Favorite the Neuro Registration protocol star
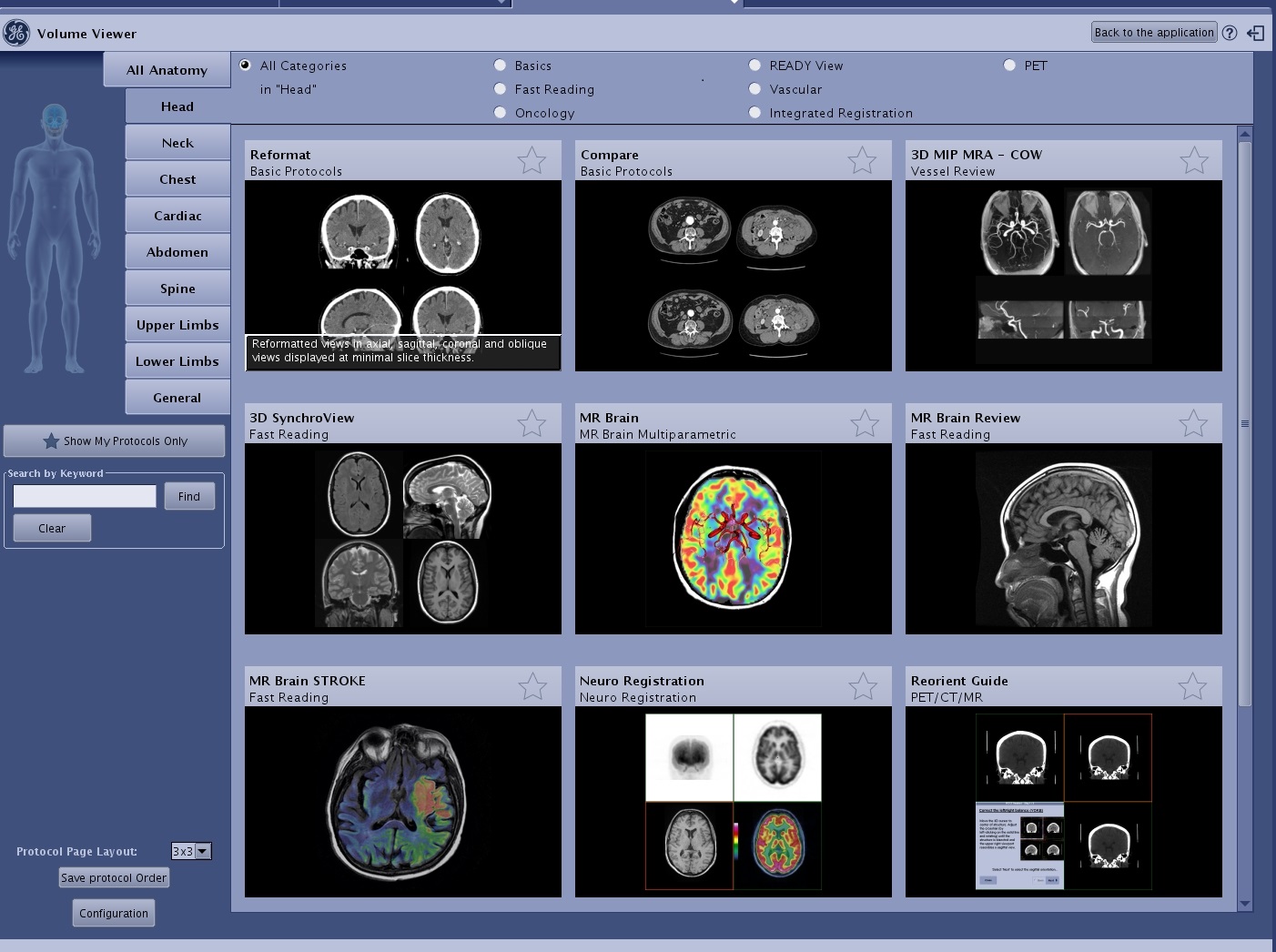This screenshot has height=952, width=1276. click(x=862, y=687)
